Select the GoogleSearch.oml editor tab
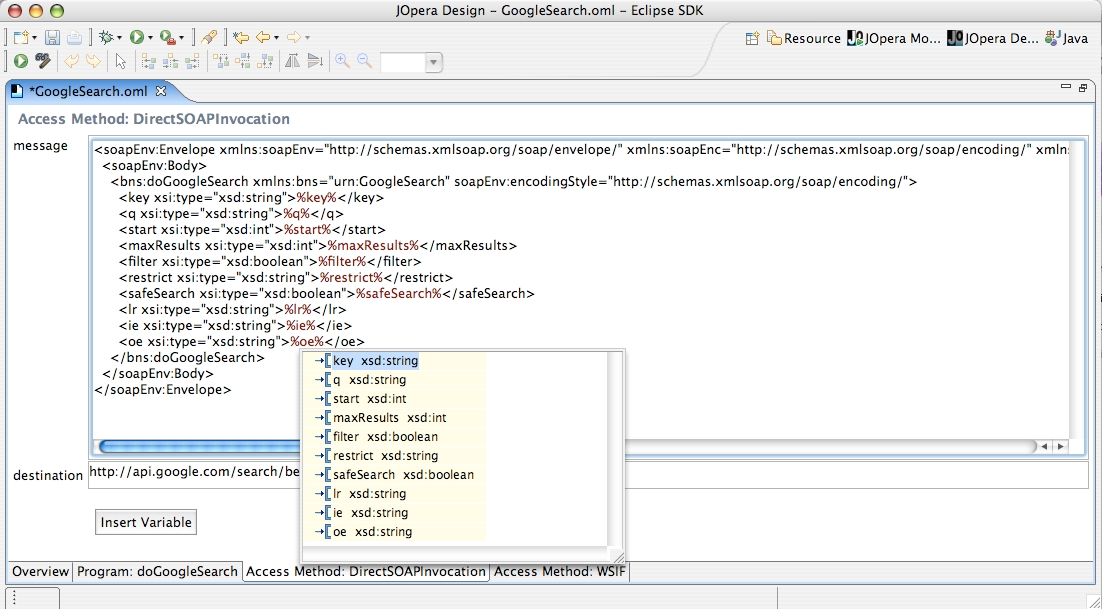The image size is (1102, 609). pyautogui.click(x=88, y=92)
